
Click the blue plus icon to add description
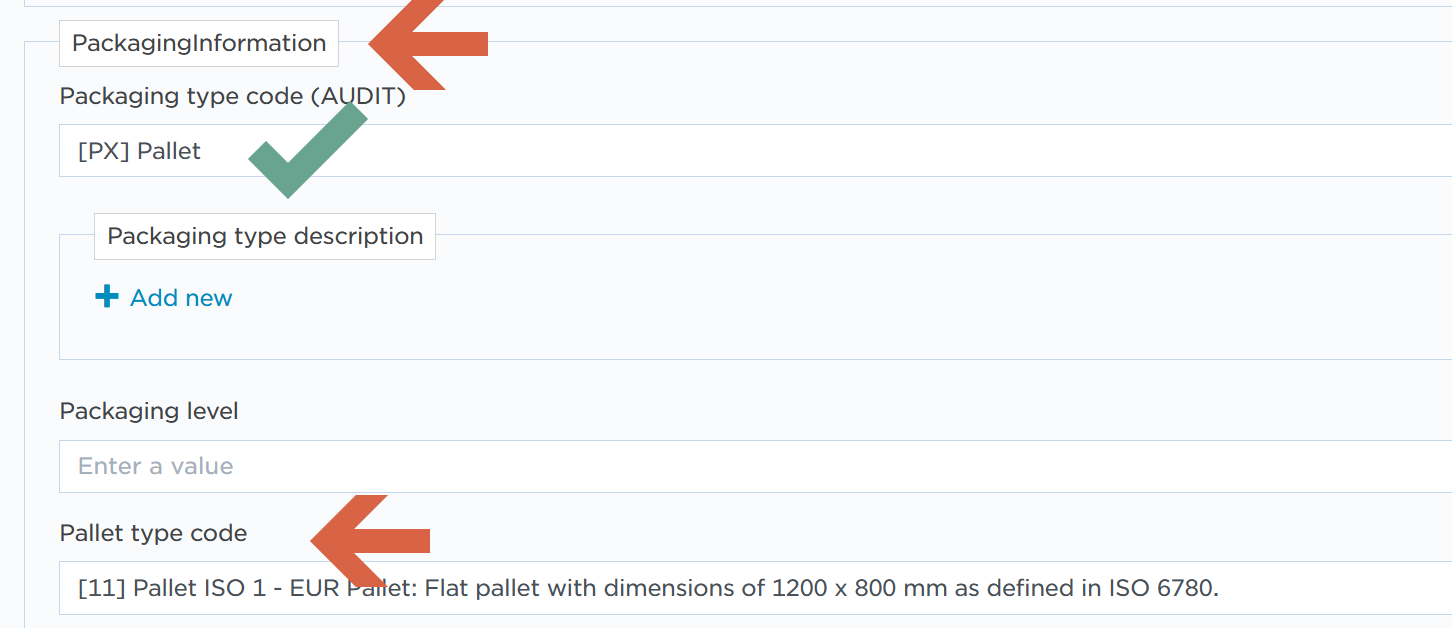pyautogui.click(x=106, y=296)
